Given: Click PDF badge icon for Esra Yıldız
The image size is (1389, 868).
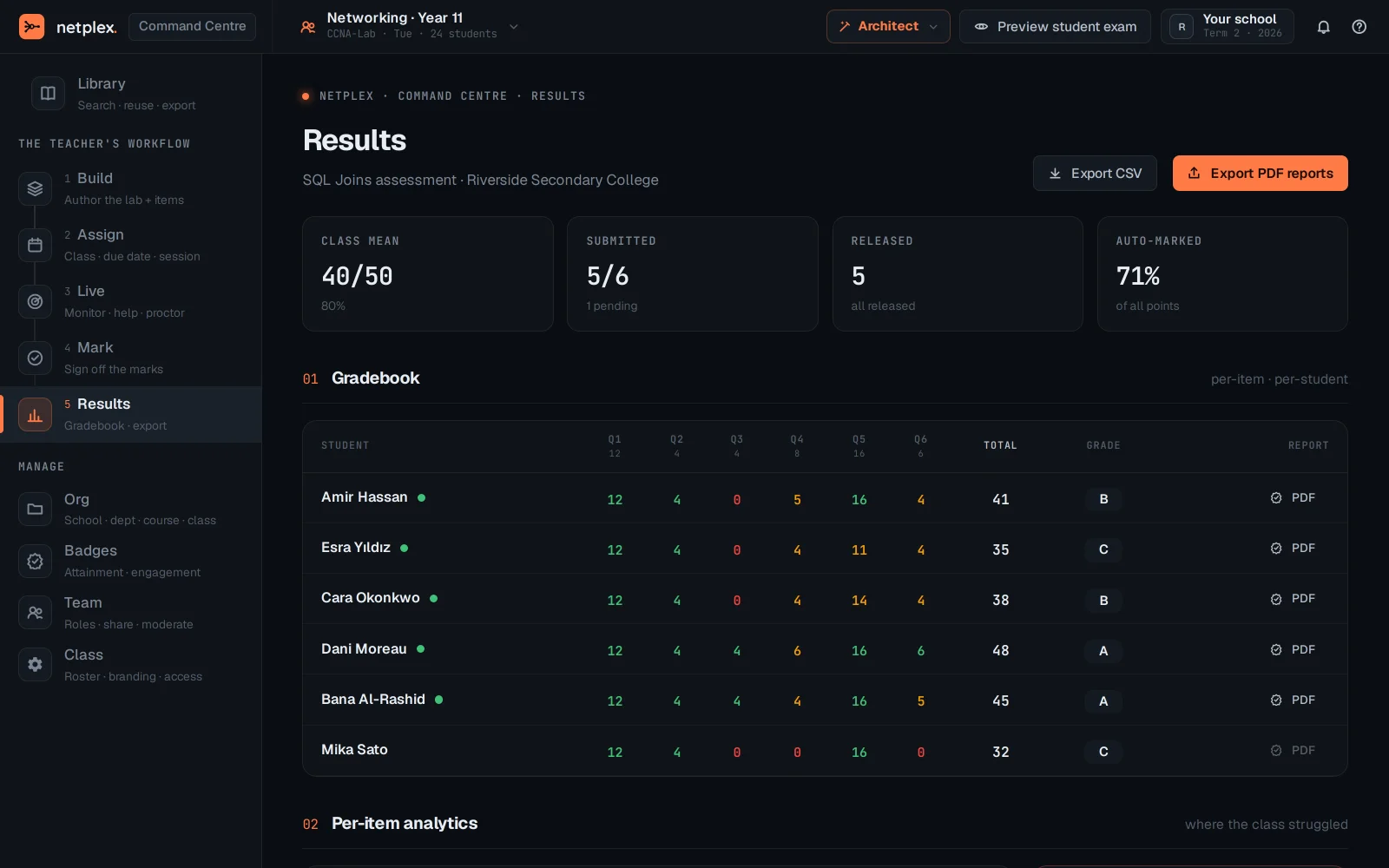Looking at the screenshot, I should point(1276,549).
